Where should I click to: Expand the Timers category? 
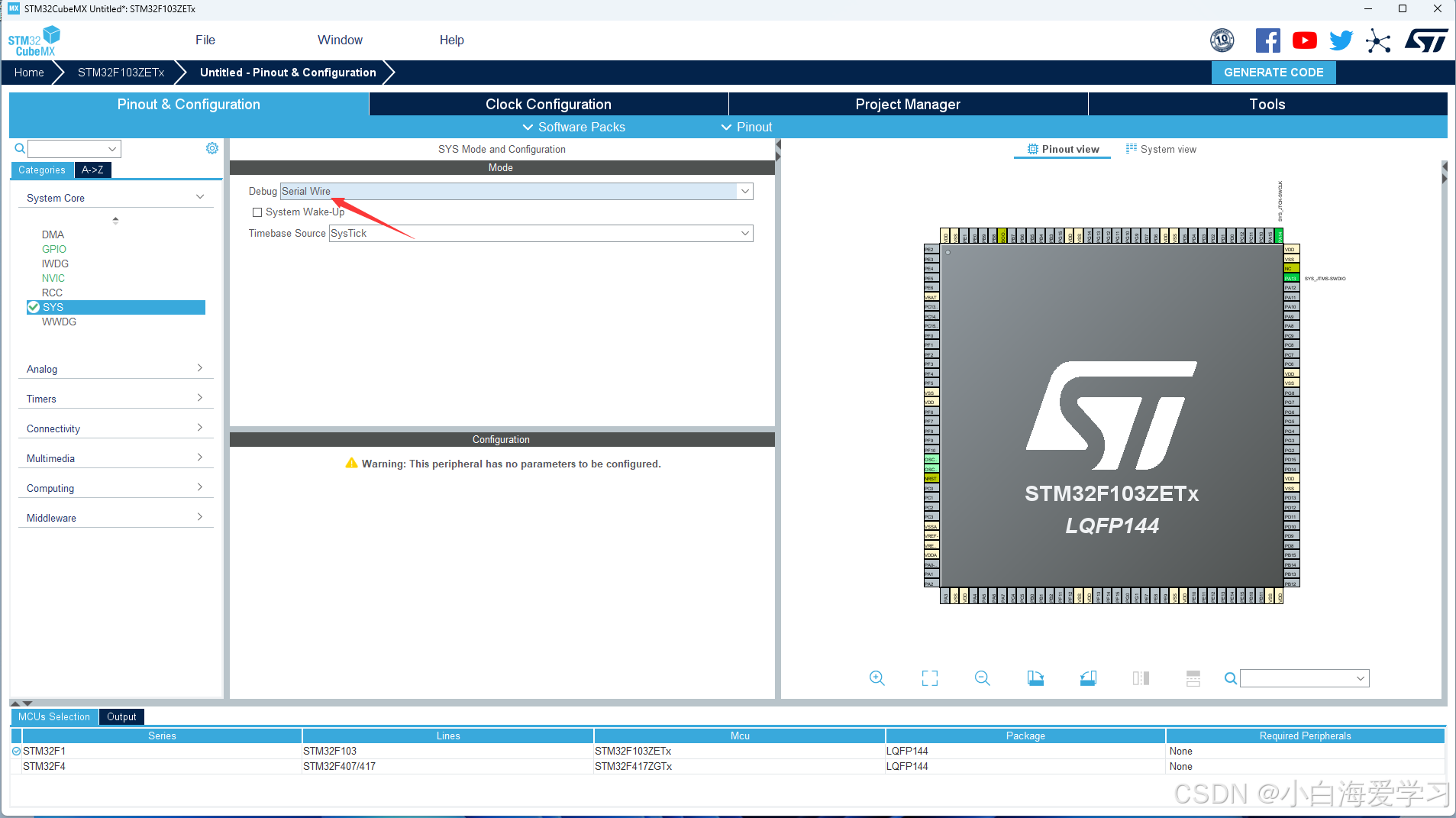(115, 399)
